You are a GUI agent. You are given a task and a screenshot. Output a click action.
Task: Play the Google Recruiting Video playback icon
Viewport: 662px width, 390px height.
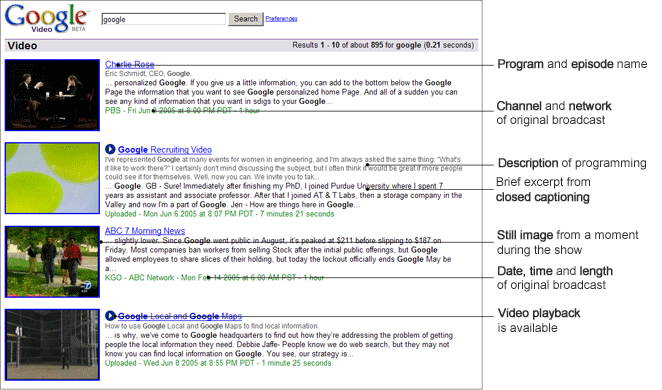click(x=110, y=149)
